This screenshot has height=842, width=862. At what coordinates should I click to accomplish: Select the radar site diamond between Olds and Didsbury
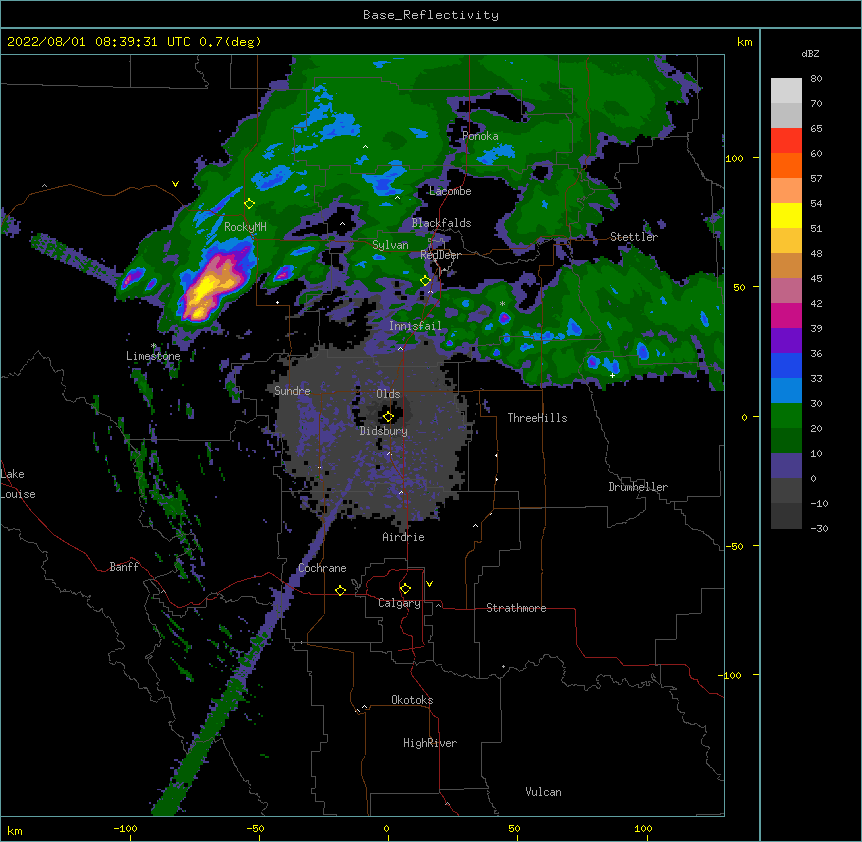[x=388, y=417]
